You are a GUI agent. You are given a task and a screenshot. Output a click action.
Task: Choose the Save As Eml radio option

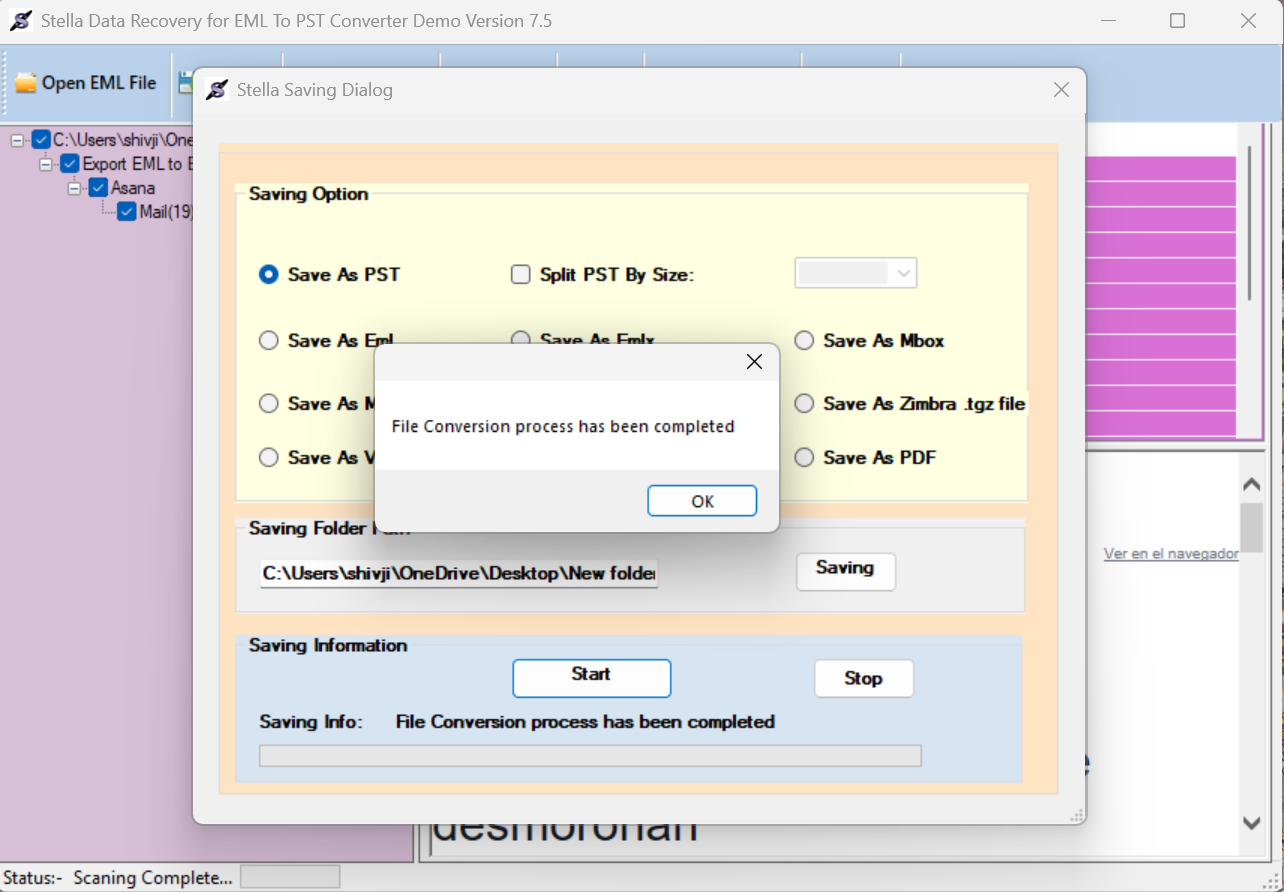[x=268, y=341]
